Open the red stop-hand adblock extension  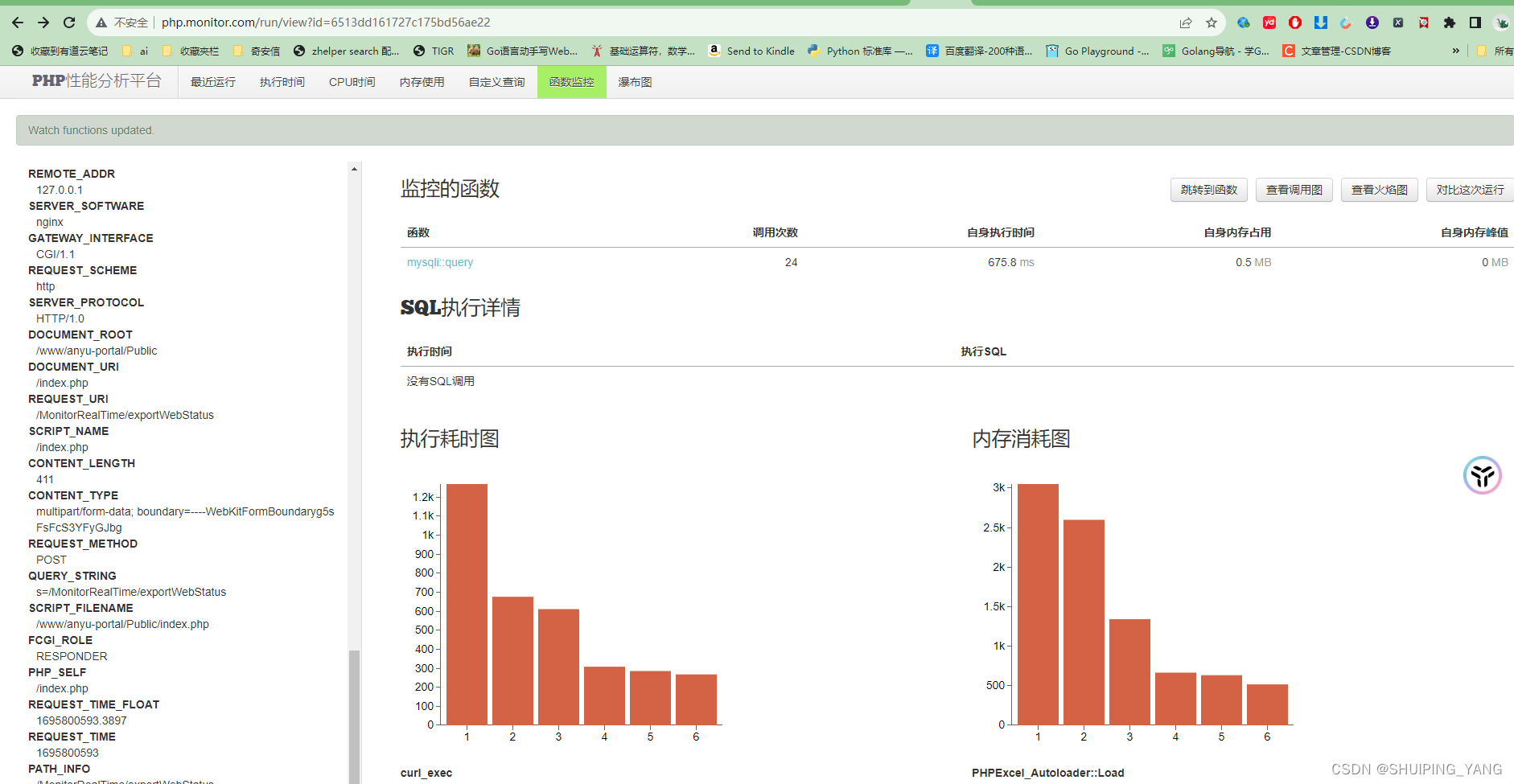pyautogui.click(x=1295, y=23)
